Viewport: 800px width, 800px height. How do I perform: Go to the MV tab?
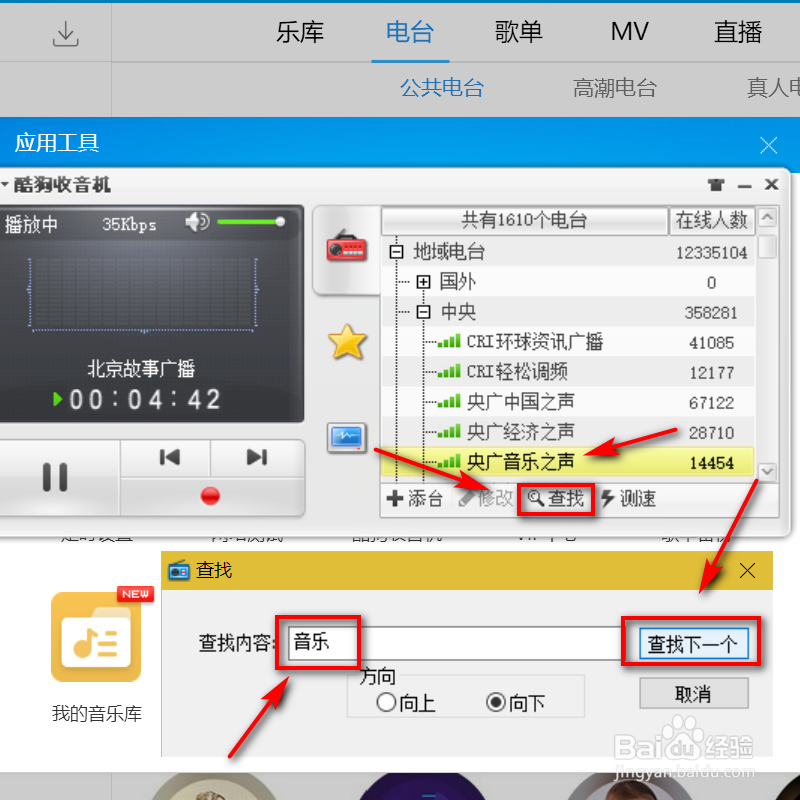point(630,32)
